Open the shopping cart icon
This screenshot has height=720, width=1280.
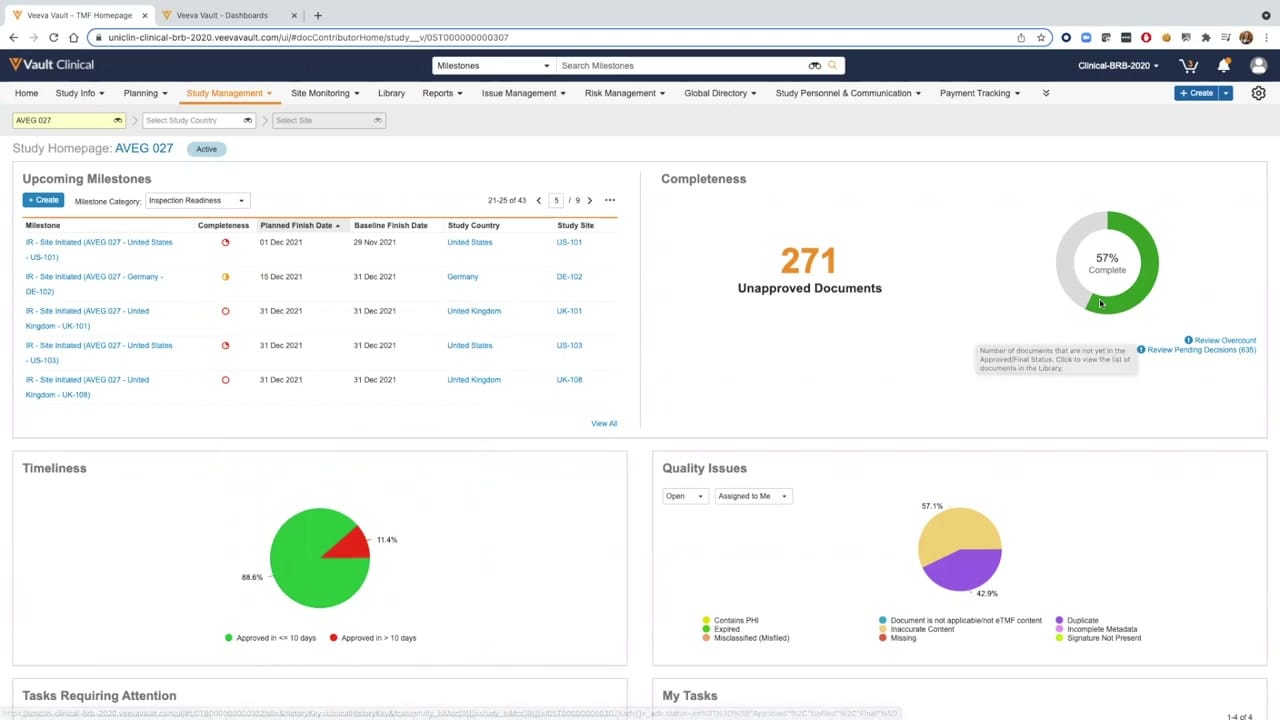[1188, 66]
